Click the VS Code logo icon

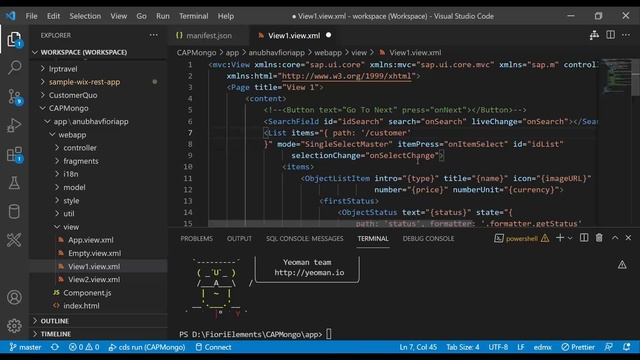coord(10,16)
